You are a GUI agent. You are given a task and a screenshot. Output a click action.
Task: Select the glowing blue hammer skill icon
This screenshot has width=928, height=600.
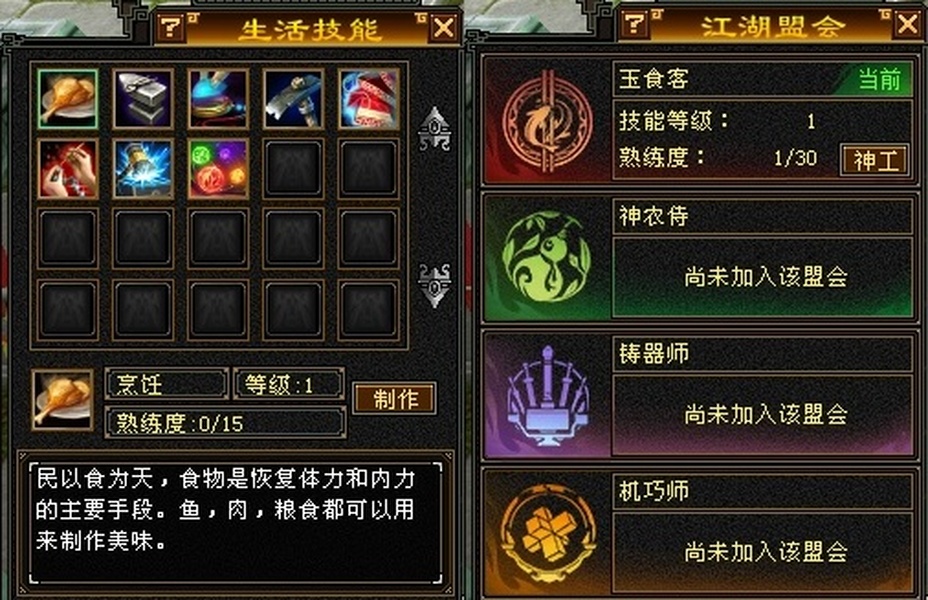(143, 169)
